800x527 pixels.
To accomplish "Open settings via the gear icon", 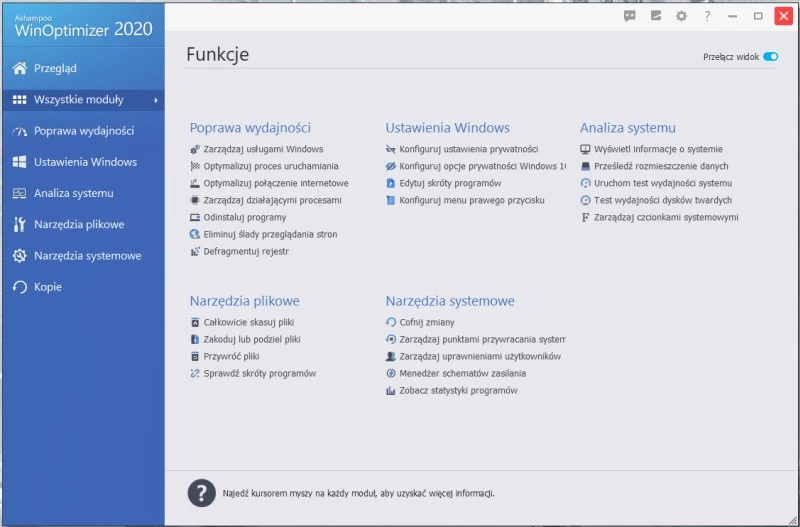I will (682, 16).
